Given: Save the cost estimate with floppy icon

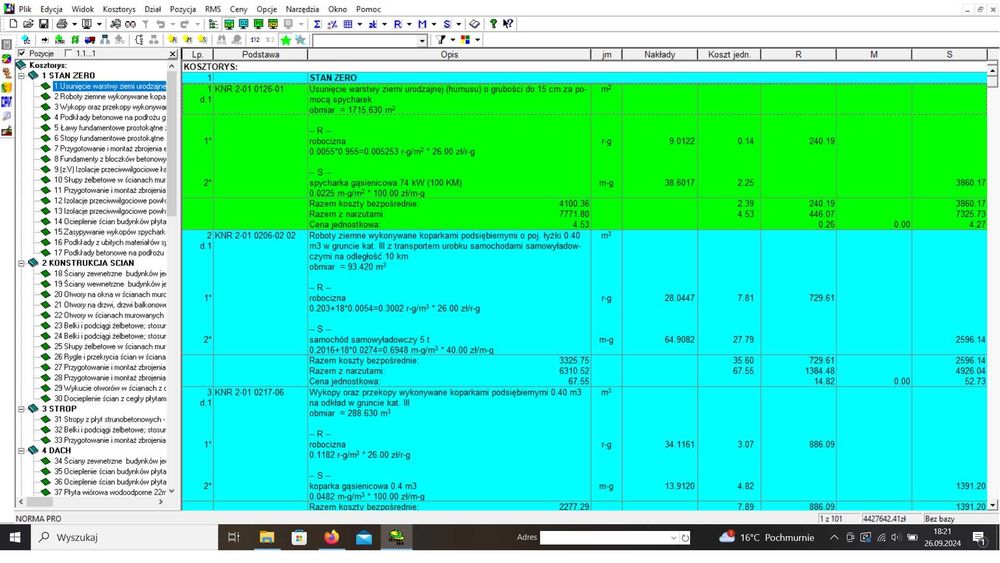Looking at the screenshot, I should click(x=43, y=24).
